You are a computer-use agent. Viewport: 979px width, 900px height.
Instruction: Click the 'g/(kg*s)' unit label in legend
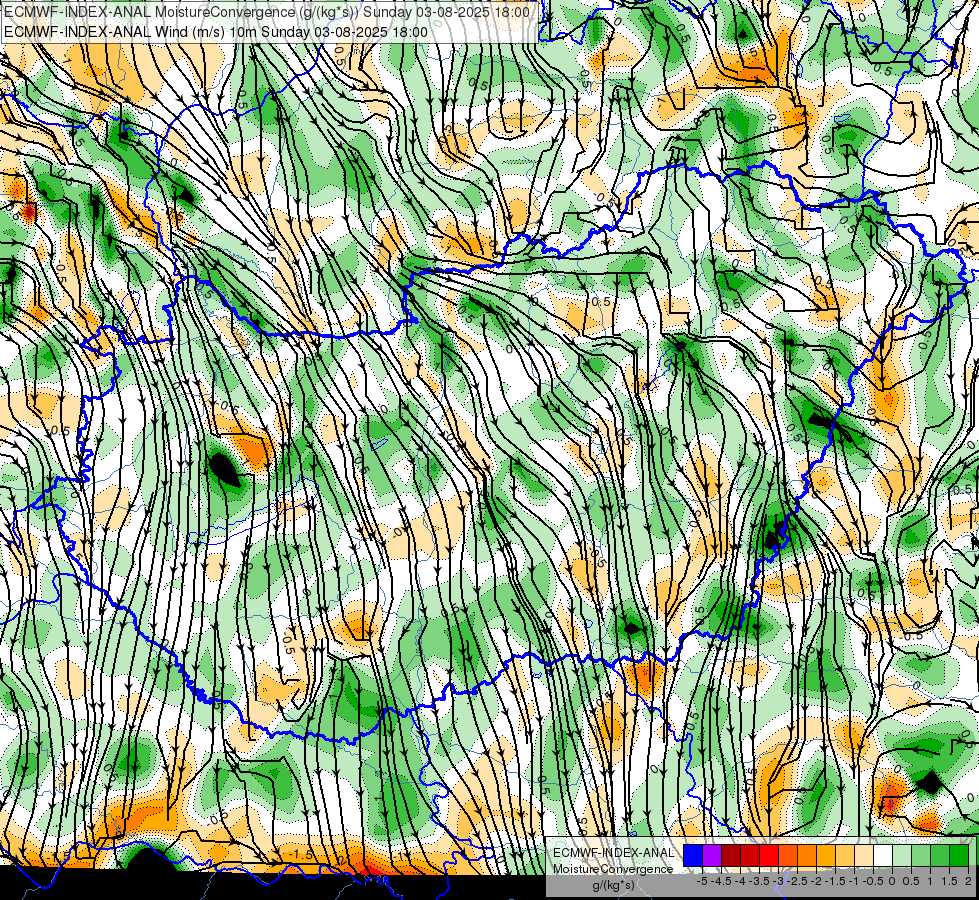click(614, 886)
